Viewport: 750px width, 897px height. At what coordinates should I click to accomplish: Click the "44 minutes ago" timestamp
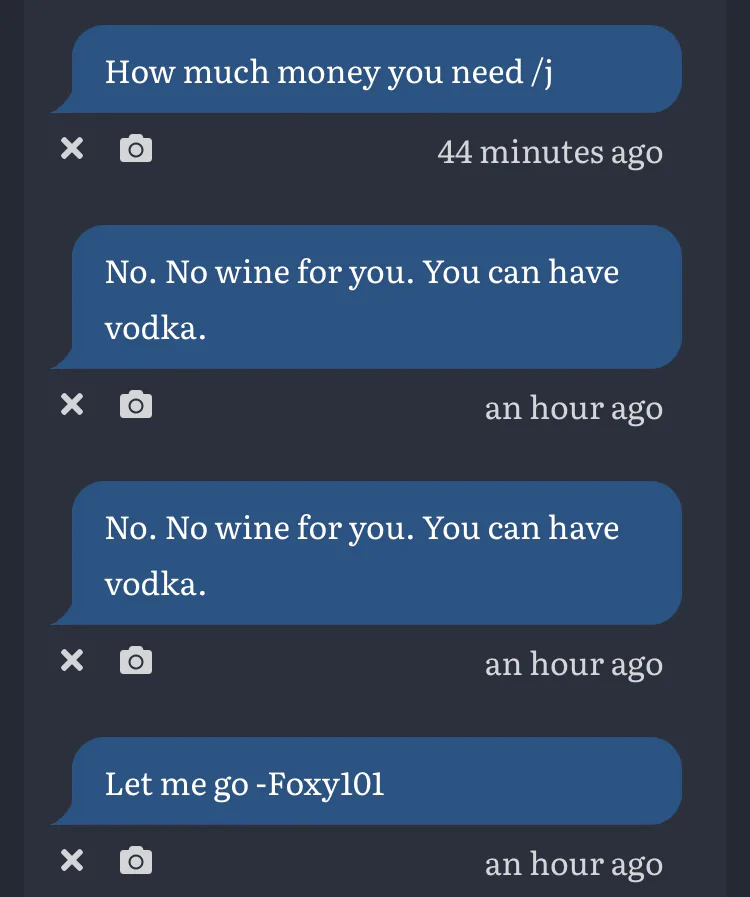[x=549, y=152]
